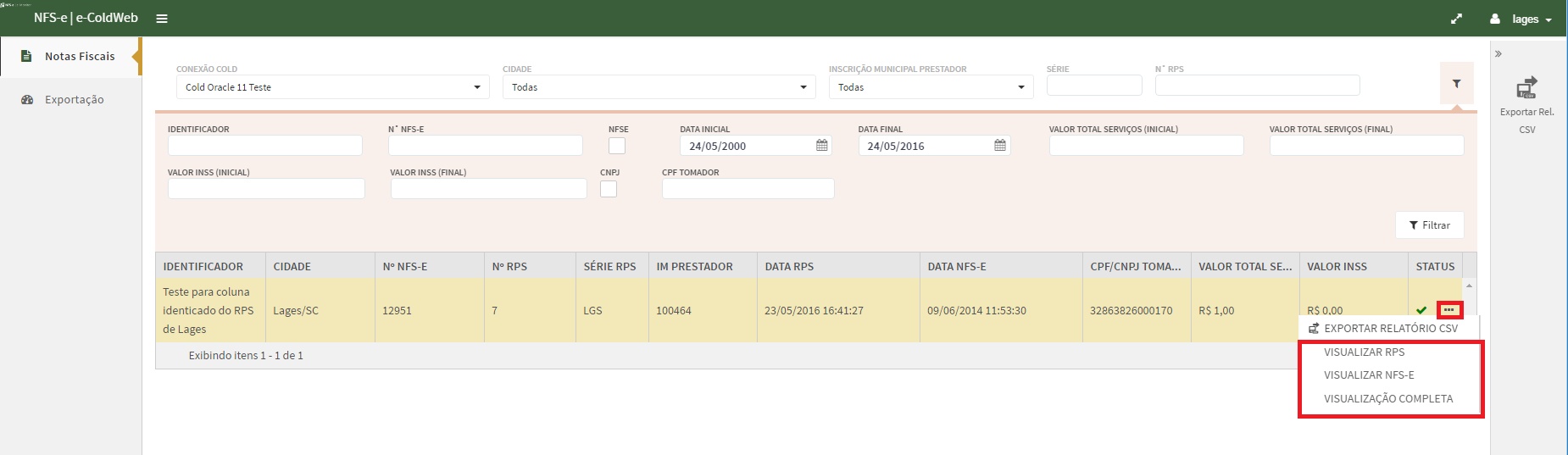The height and width of the screenshot is (455, 1568).
Task: Open the calendar for Data Final
Action: 999,146
